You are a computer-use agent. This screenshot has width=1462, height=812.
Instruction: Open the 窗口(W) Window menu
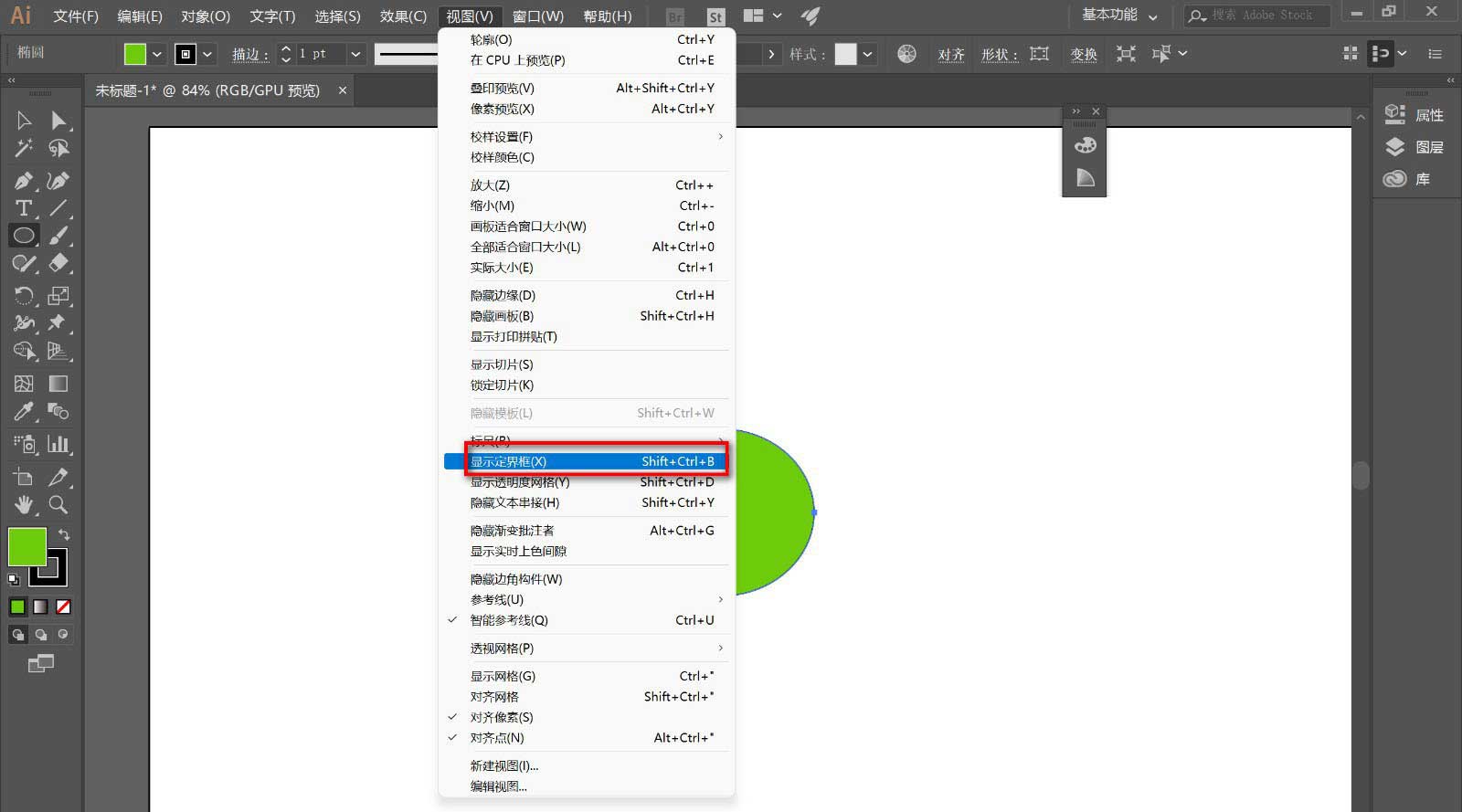(537, 16)
